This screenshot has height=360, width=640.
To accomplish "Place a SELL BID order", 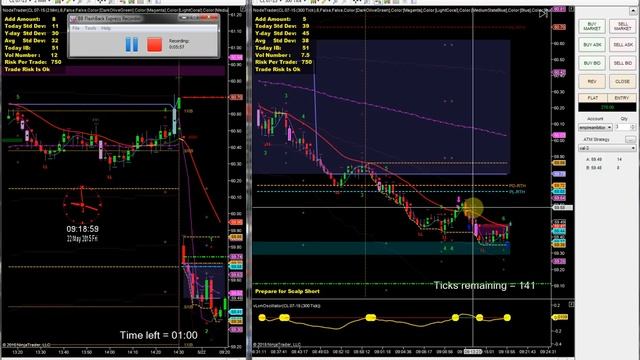I will tap(622, 63).
